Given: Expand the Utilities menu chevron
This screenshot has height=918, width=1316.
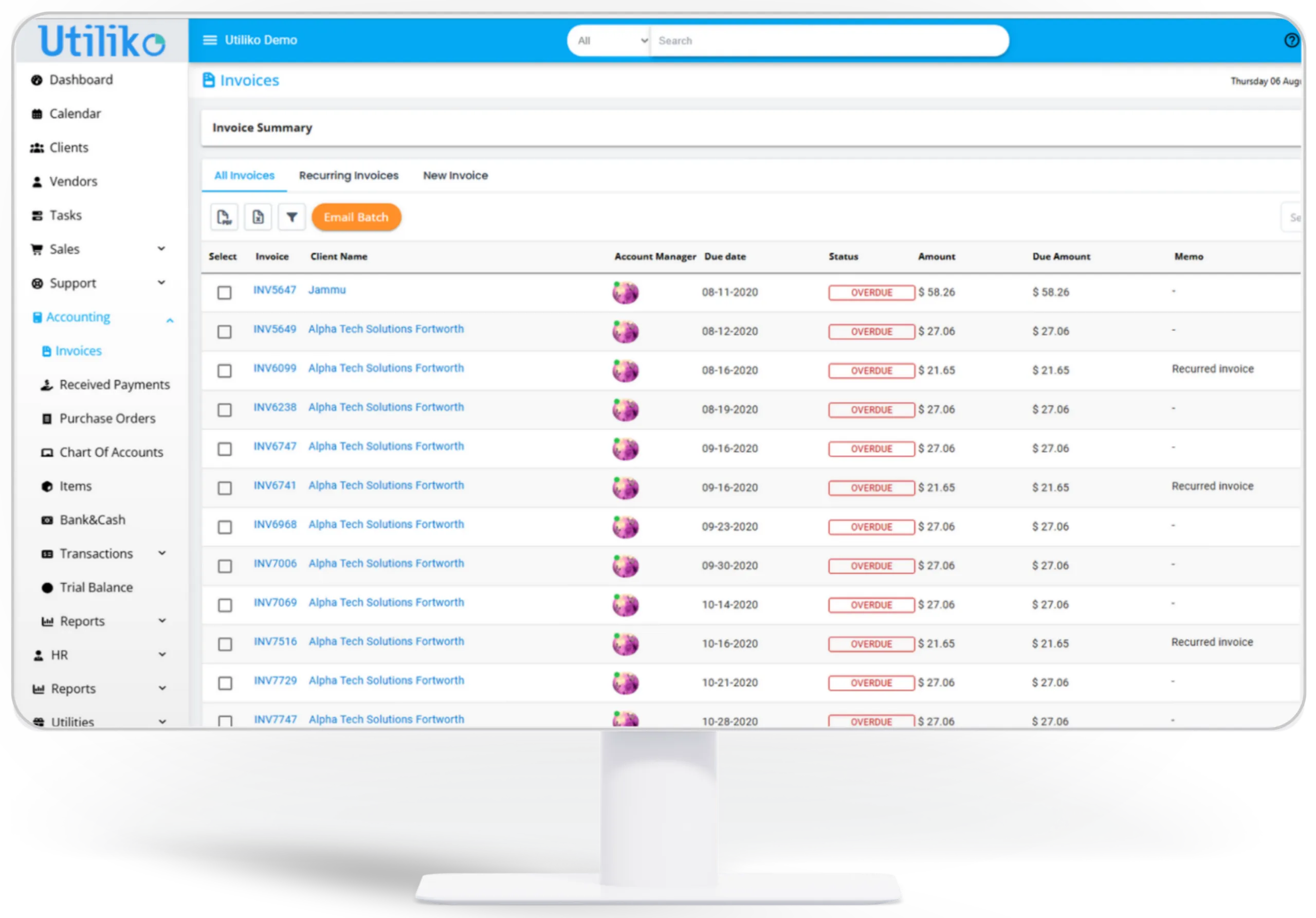Looking at the screenshot, I should (162, 722).
